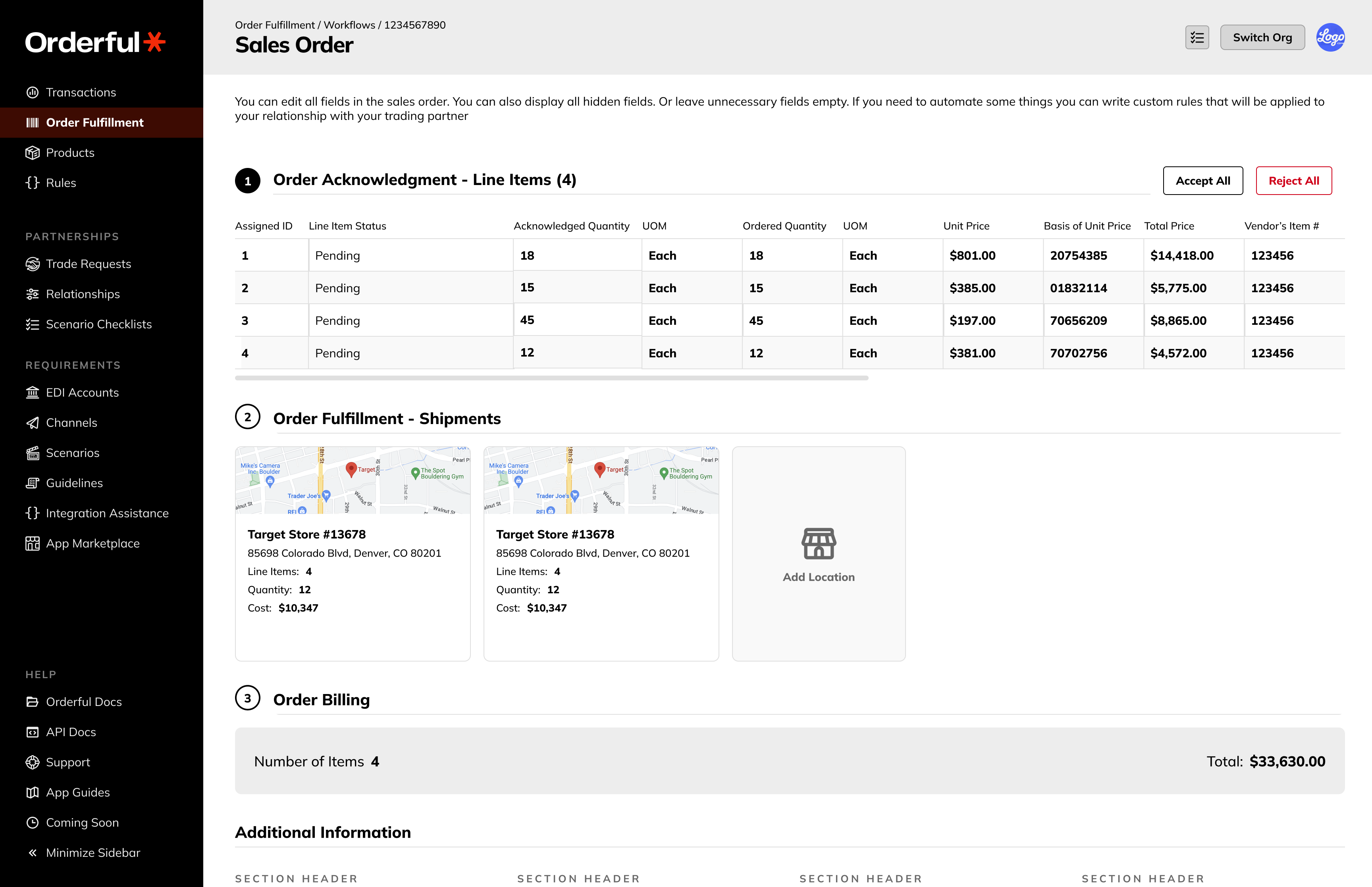The width and height of the screenshot is (1372, 887).
Task: Click Number of Items text
Action: click(309, 762)
